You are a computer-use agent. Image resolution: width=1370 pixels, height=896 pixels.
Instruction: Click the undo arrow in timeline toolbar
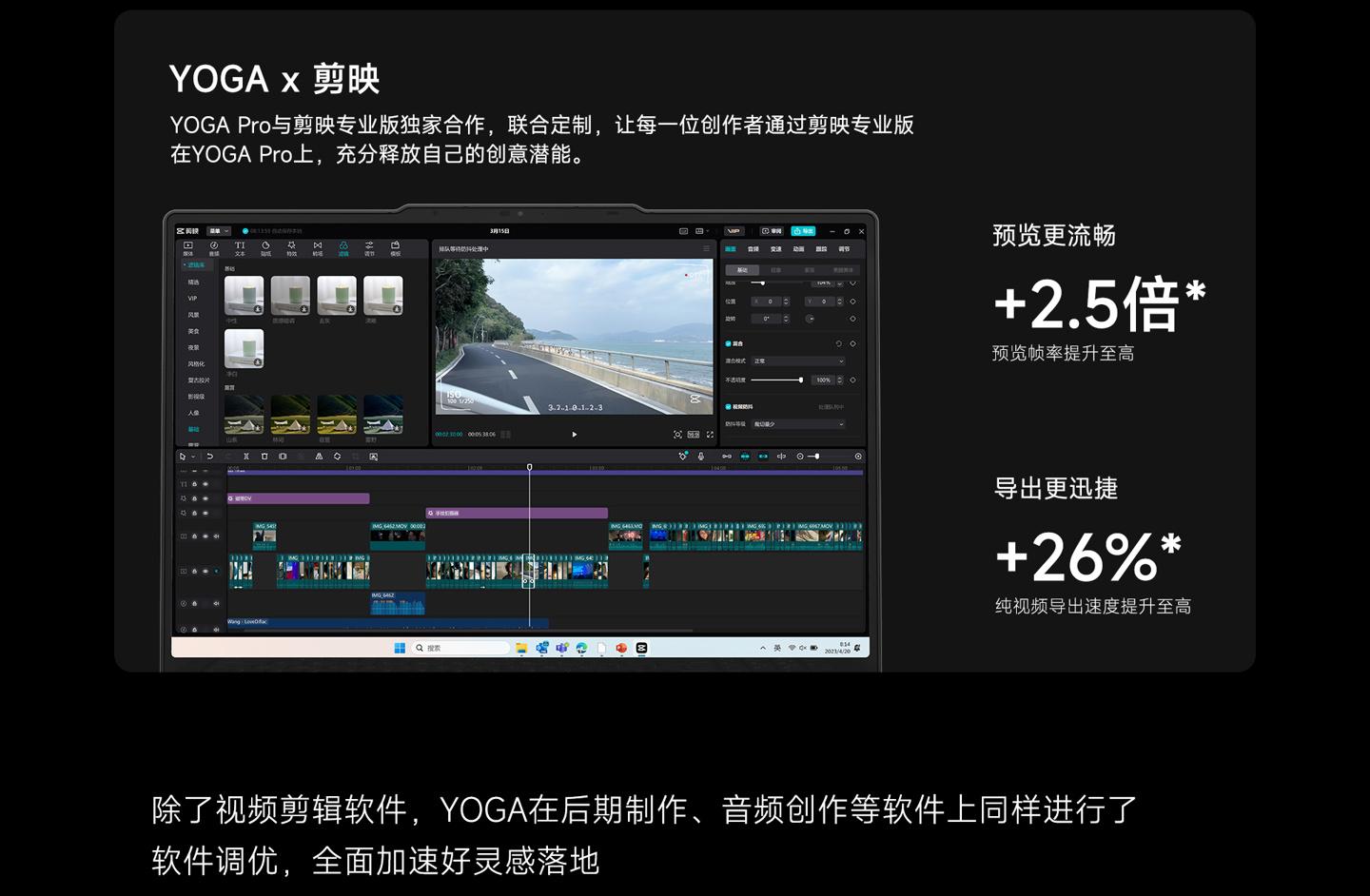(209, 457)
